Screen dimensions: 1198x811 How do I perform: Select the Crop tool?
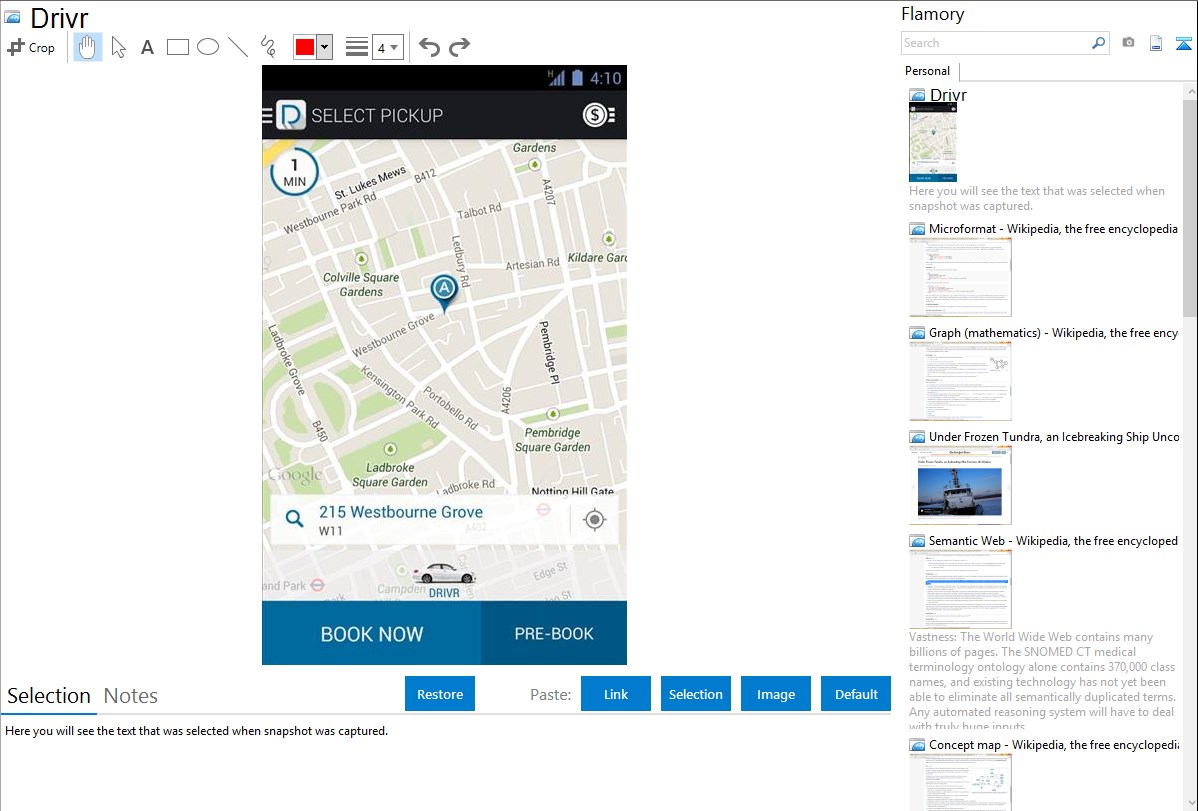pos(31,47)
